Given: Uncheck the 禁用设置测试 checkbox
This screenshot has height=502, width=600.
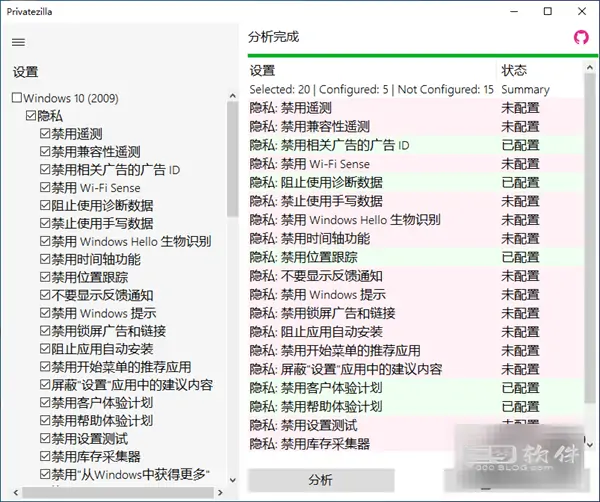Looking at the screenshot, I should click(x=45, y=438).
